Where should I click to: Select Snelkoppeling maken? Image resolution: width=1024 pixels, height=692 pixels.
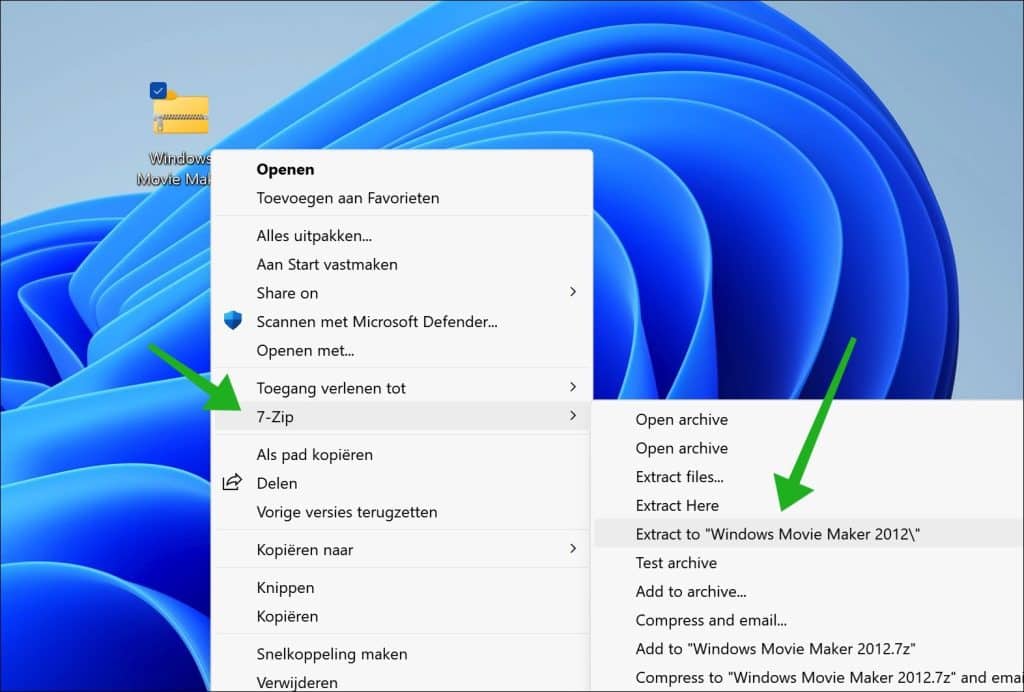pyautogui.click(x=402, y=654)
